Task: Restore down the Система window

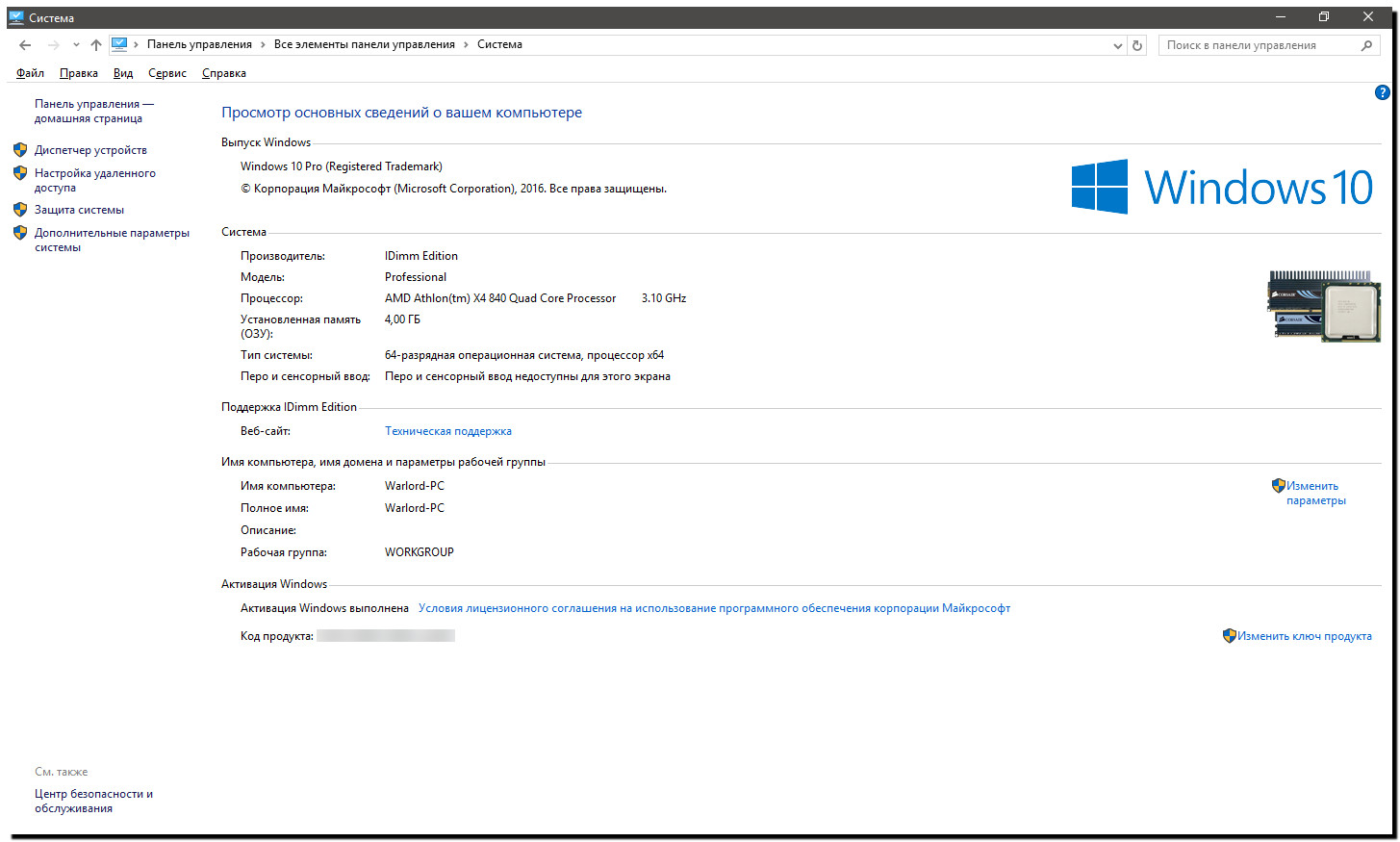Action: click(x=1324, y=17)
